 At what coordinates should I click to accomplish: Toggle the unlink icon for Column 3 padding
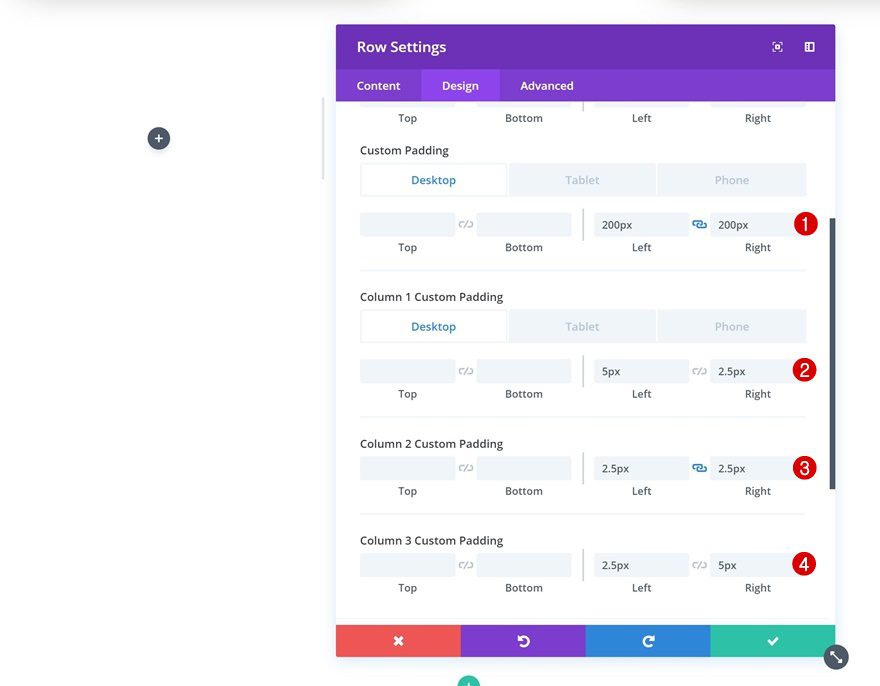click(699, 564)
